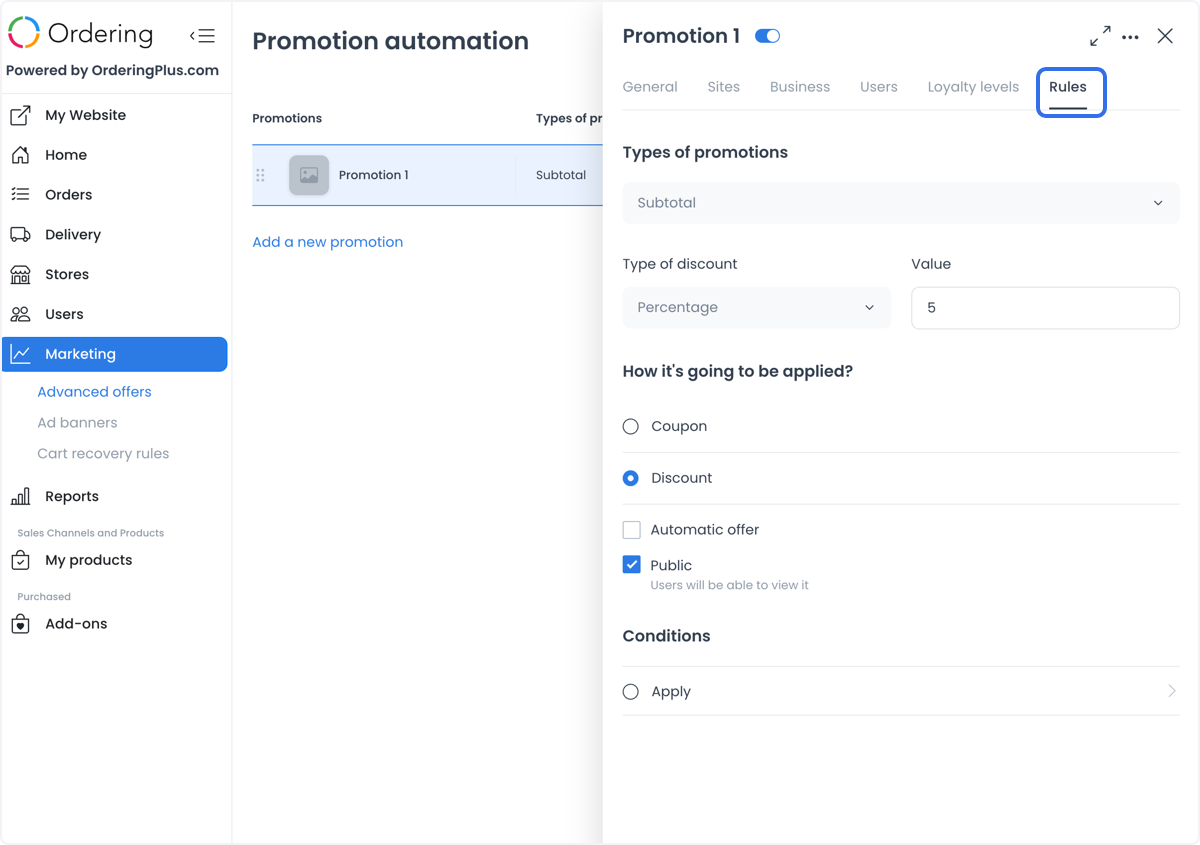Screen dimensions: 1200x845
Task: Toggle the Promotion 1 enabled switch
Action: [x=767, y=36]
